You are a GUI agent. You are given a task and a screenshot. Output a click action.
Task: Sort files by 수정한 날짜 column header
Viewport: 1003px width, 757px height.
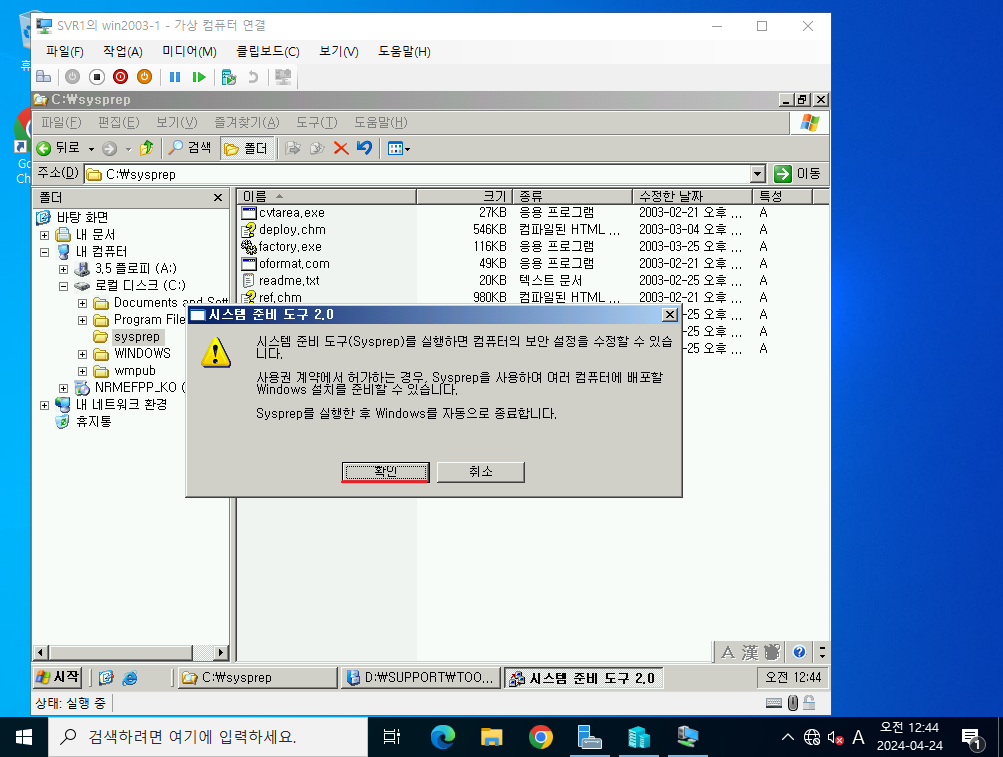click(x=693, y=196)
